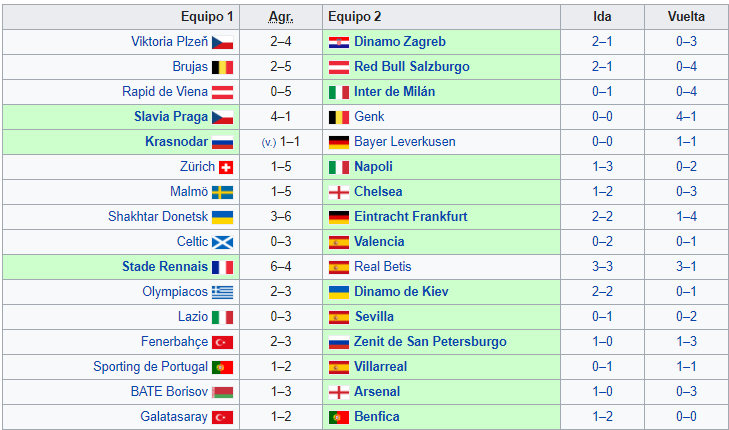
Task: Click the England flag beside Arsenal
Action: click(x=339, y=392)
